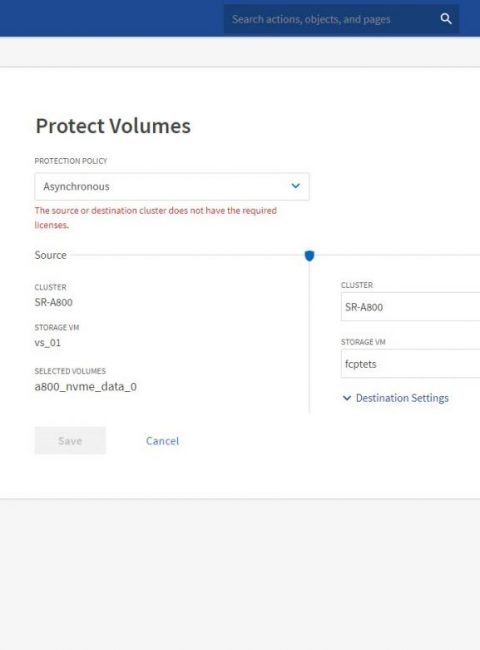Click the chevron beside Destination Settings
480x650 pixels.
(x=347, y=398)
